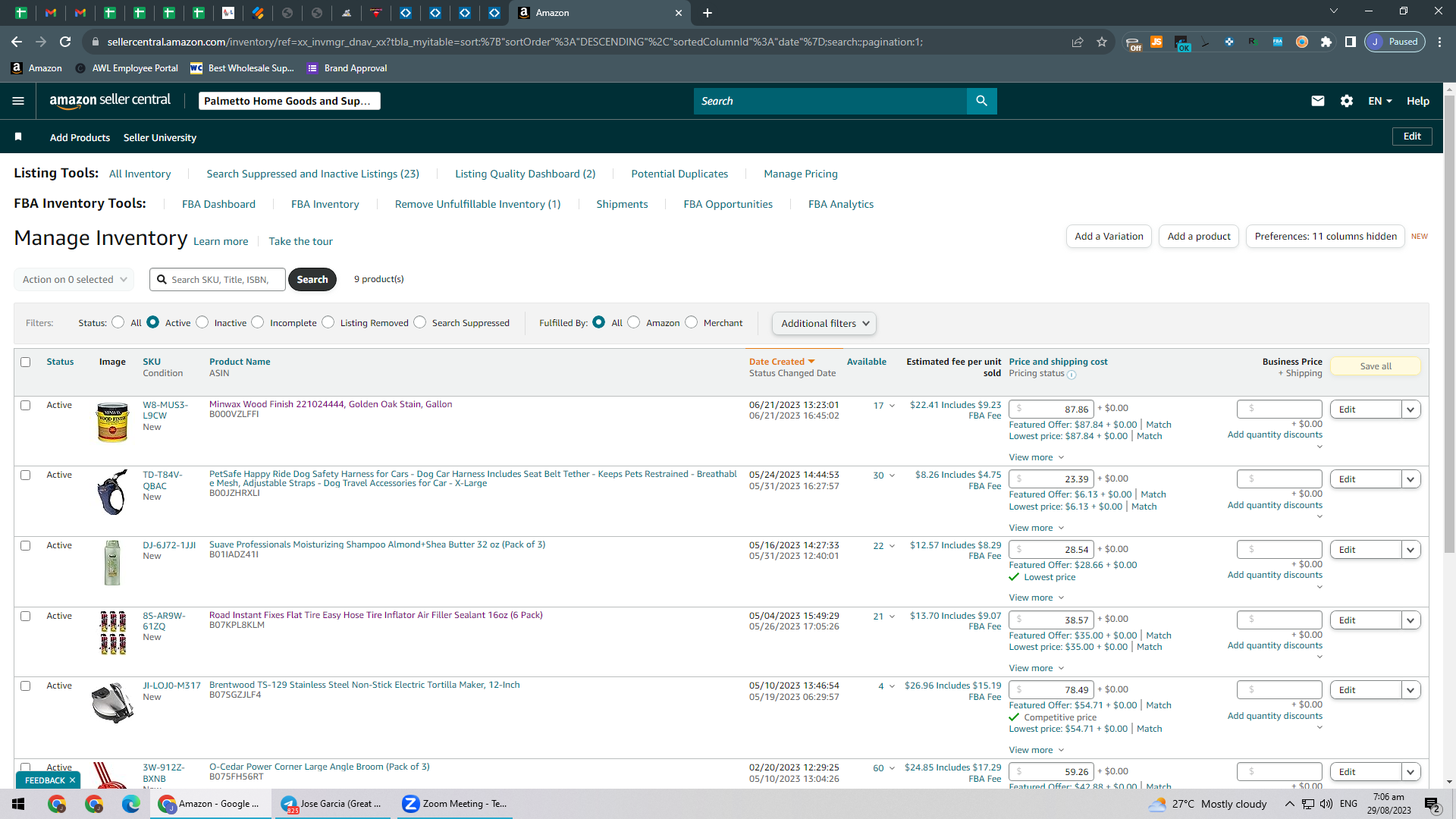Tick the checkbox for SKU DJ-6J72-1JJI

click(x=26, y=546)
